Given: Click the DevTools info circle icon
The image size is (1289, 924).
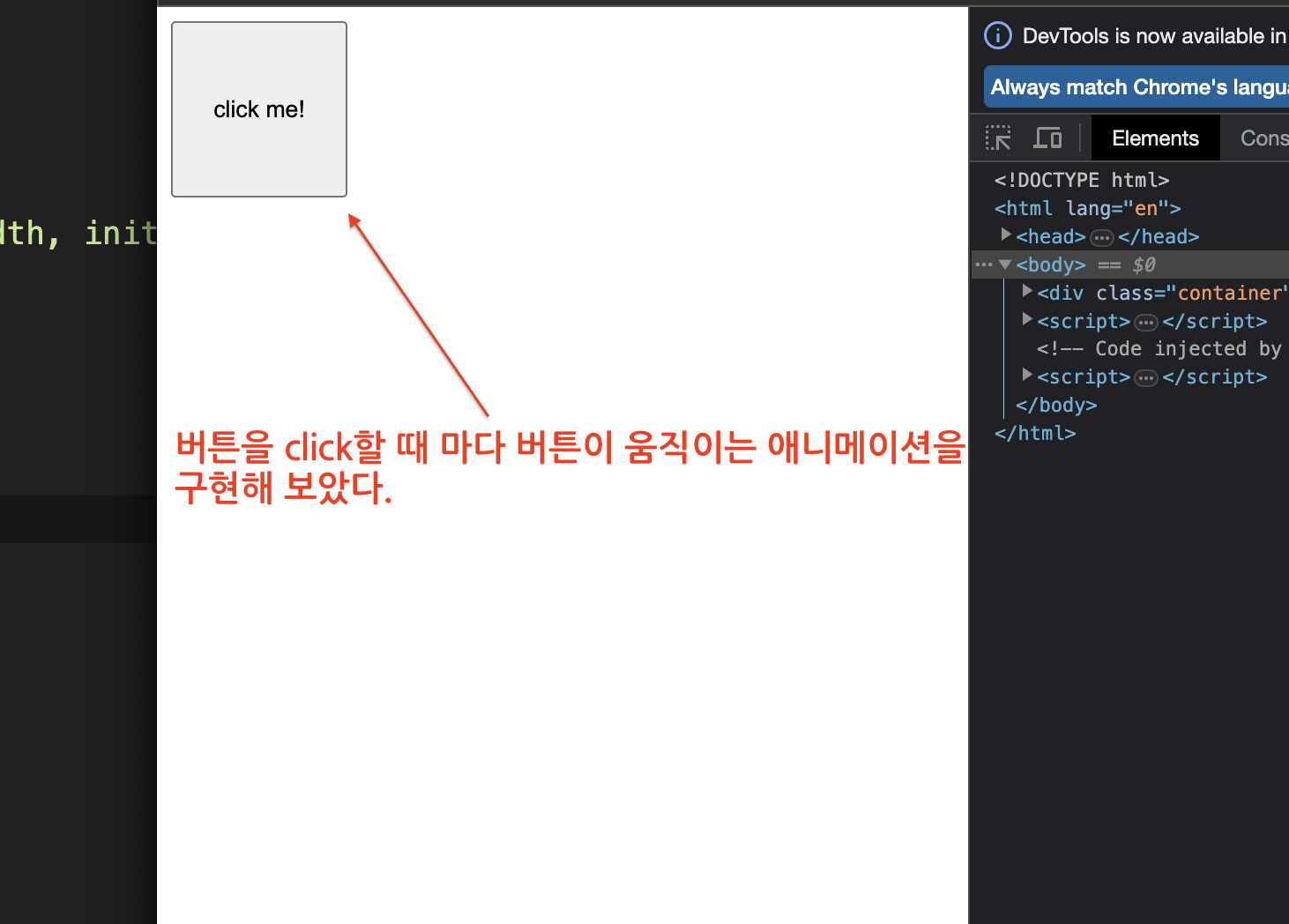Looking at the screenshot, I should coord(998,35).
